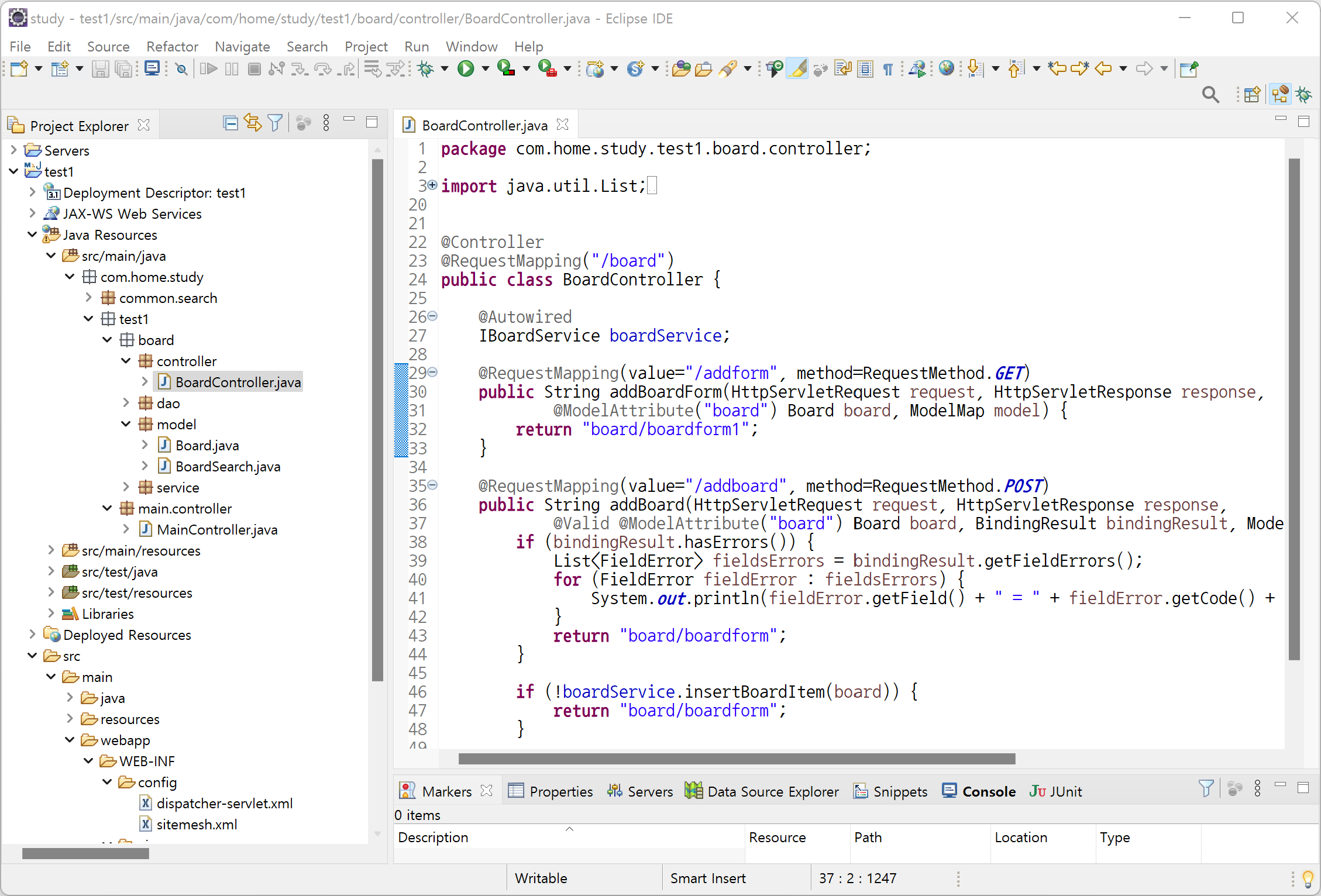Select Board.java in the model package

click(207, 445)
